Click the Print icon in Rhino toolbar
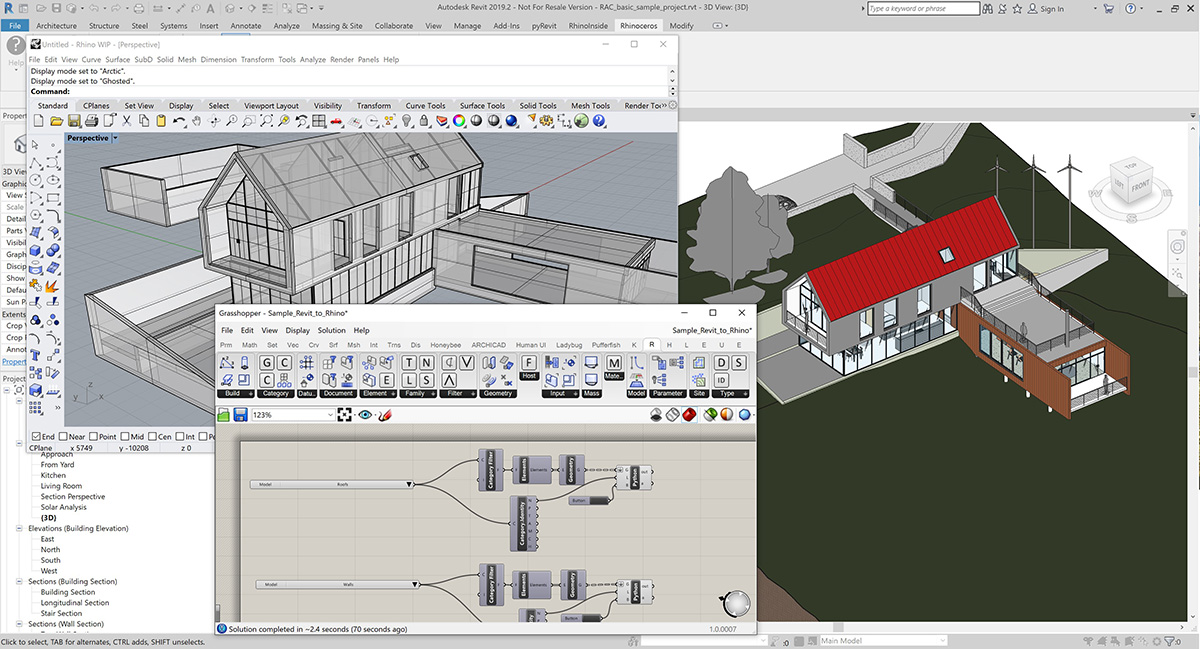 tap(91, 121)
